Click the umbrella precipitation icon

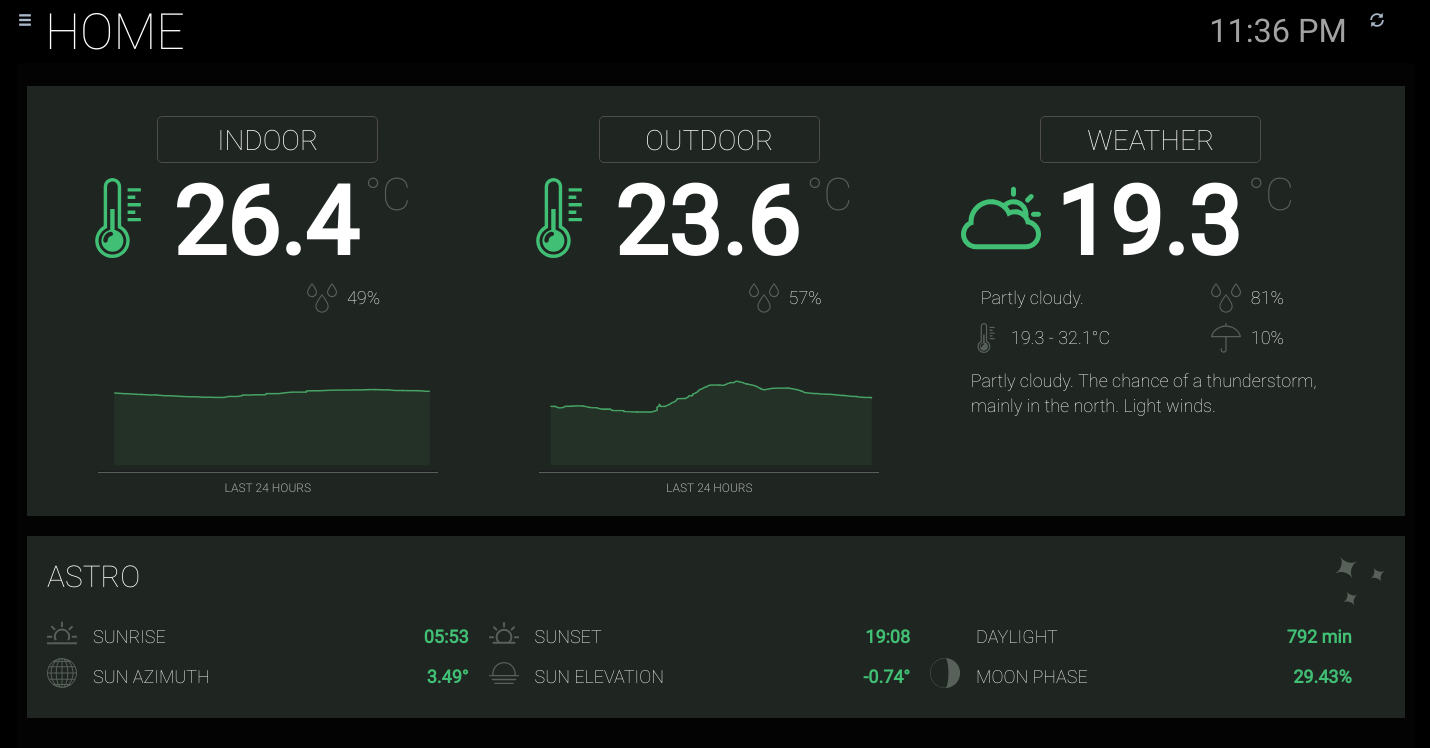click(x=1226, y=339)
